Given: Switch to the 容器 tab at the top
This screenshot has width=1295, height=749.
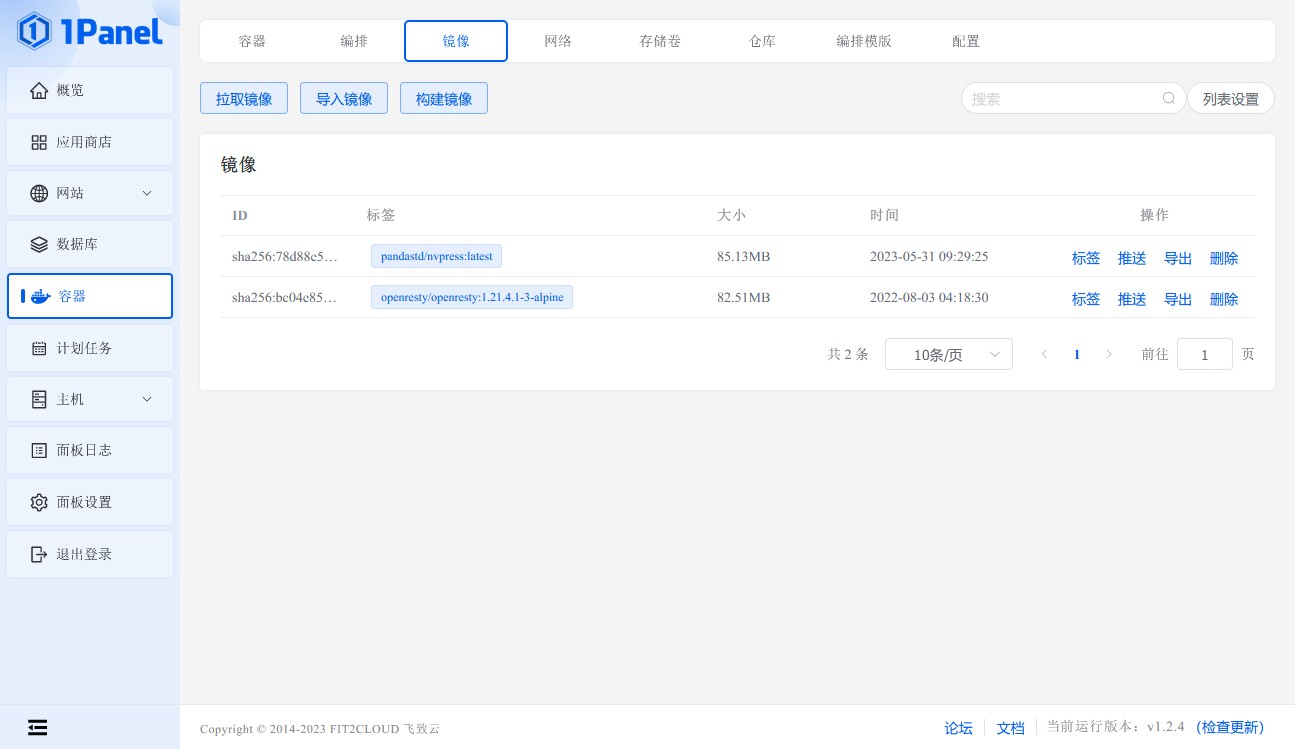Looking at the screenshot, I should [x=252, y=41].
